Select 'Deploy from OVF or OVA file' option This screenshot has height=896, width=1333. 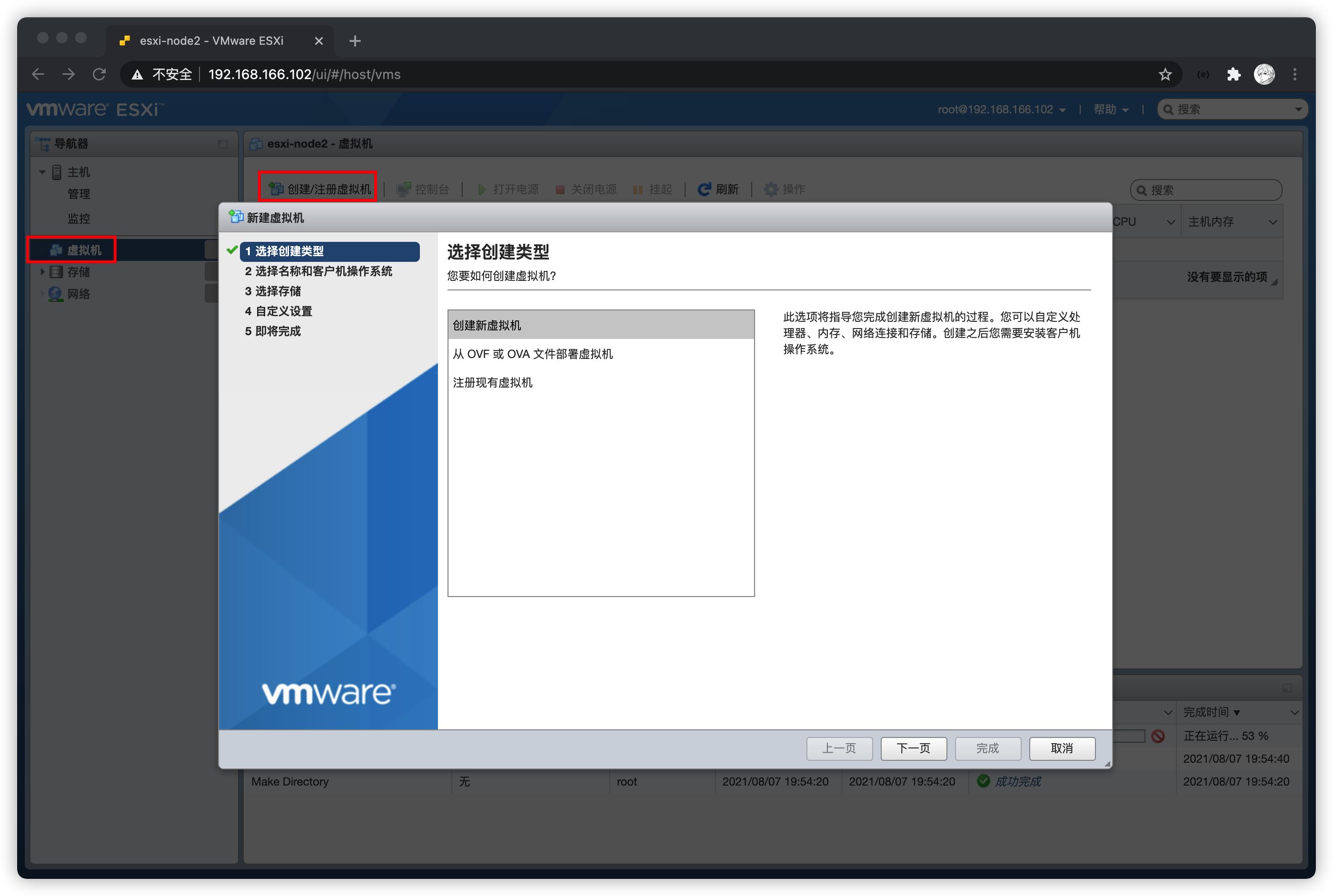tap(533, 354)
